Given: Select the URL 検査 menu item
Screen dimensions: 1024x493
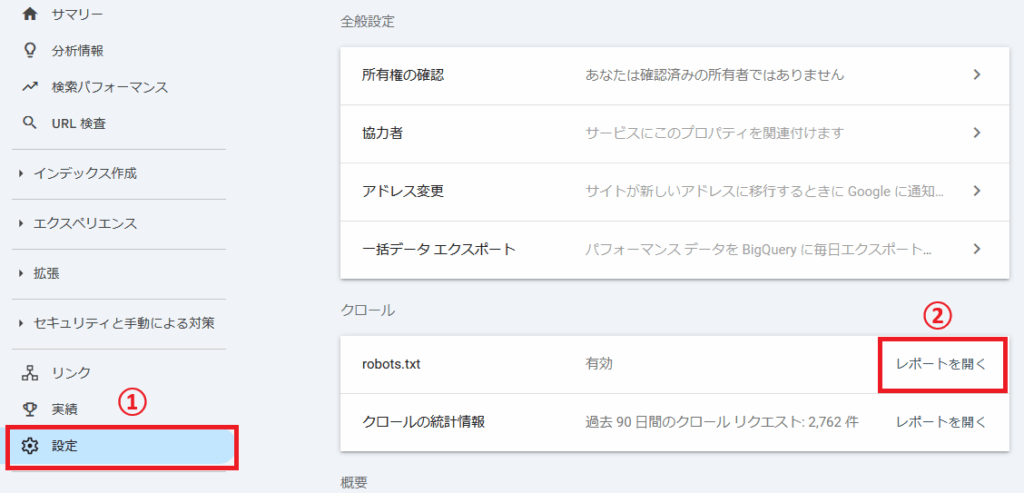Looking at the screenshot, I should [x=79, y=124].
